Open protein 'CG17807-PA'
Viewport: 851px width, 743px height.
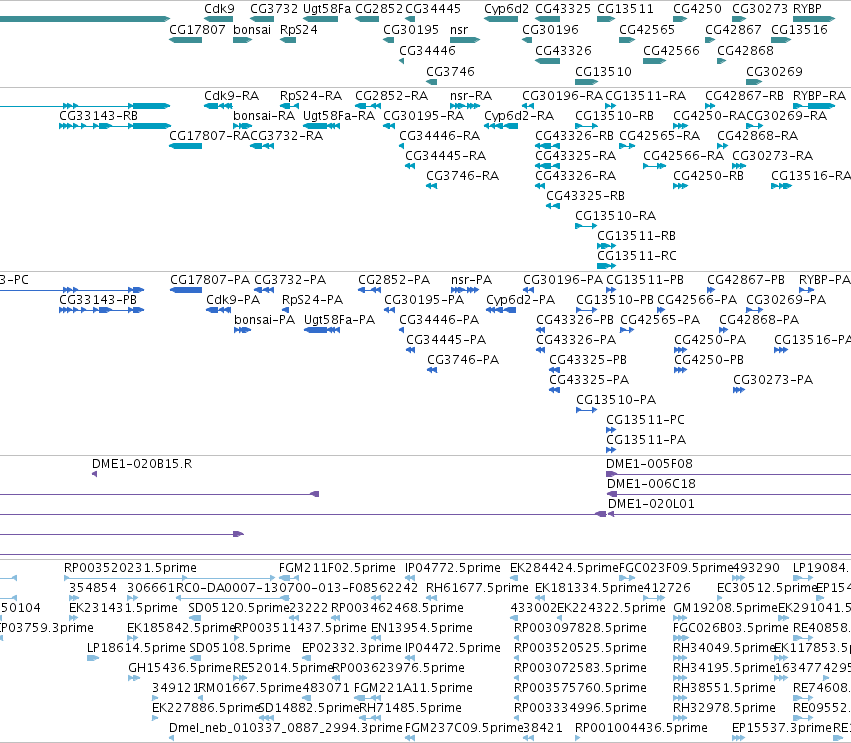click(x=210, y=280)
